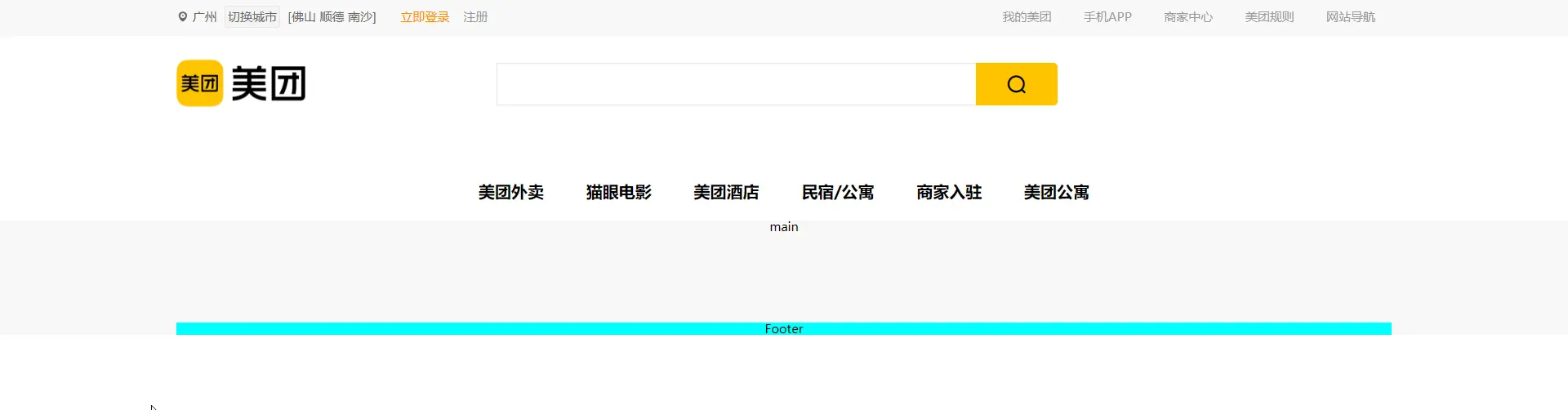The image size is (1568, 410).
Task: Open the 我的美团 menu
Action: 1027,17
